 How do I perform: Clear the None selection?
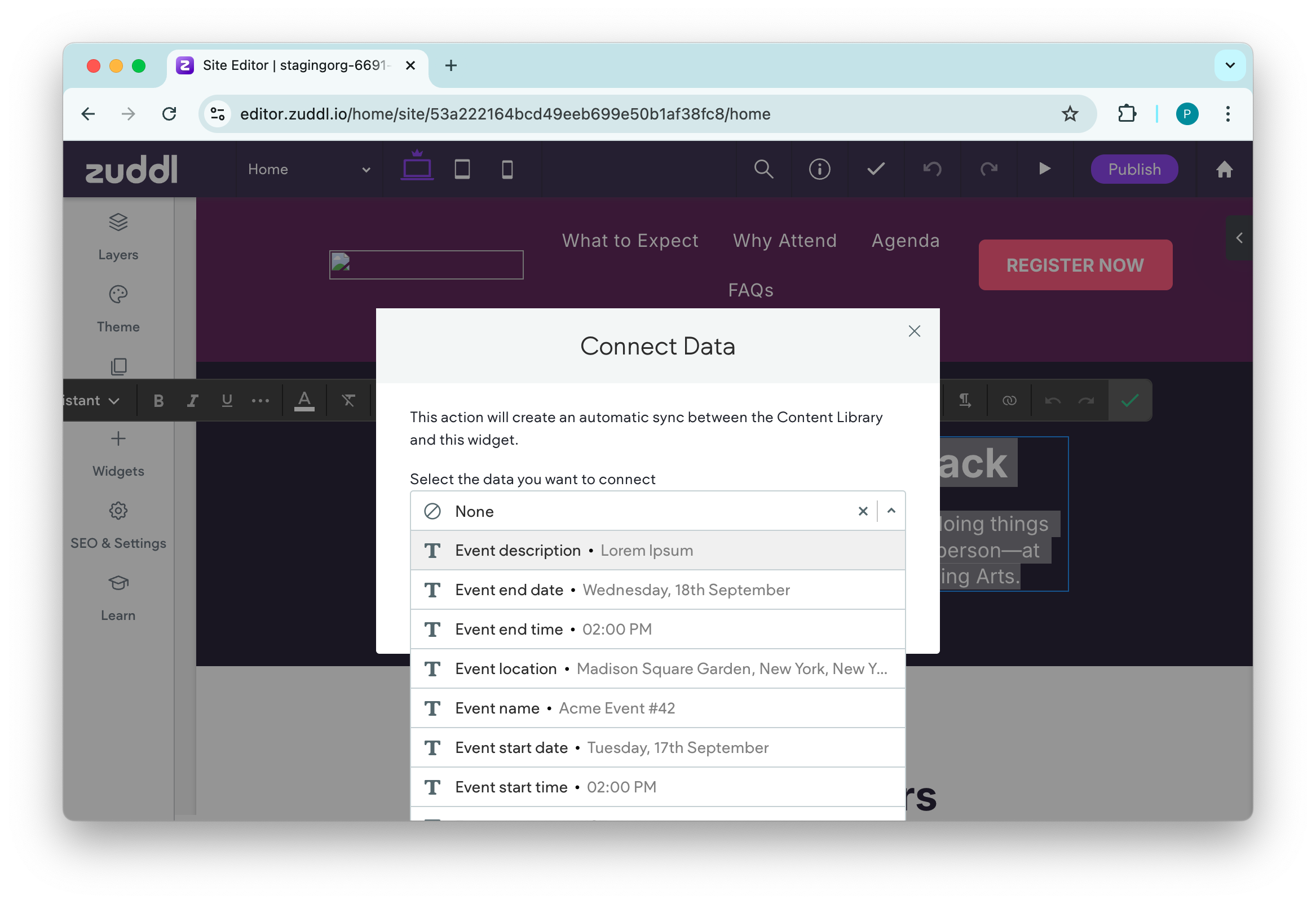point(863,511)
